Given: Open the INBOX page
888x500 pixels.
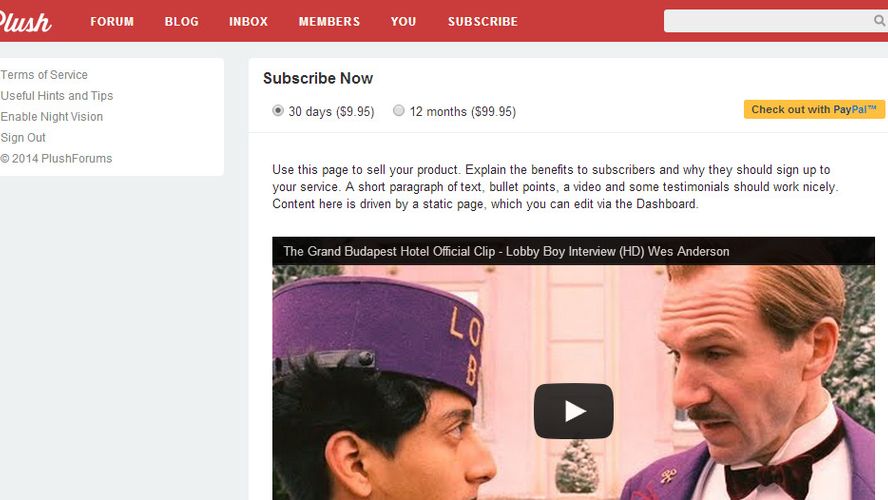Looking at the screenshot, I should point(249,22).
